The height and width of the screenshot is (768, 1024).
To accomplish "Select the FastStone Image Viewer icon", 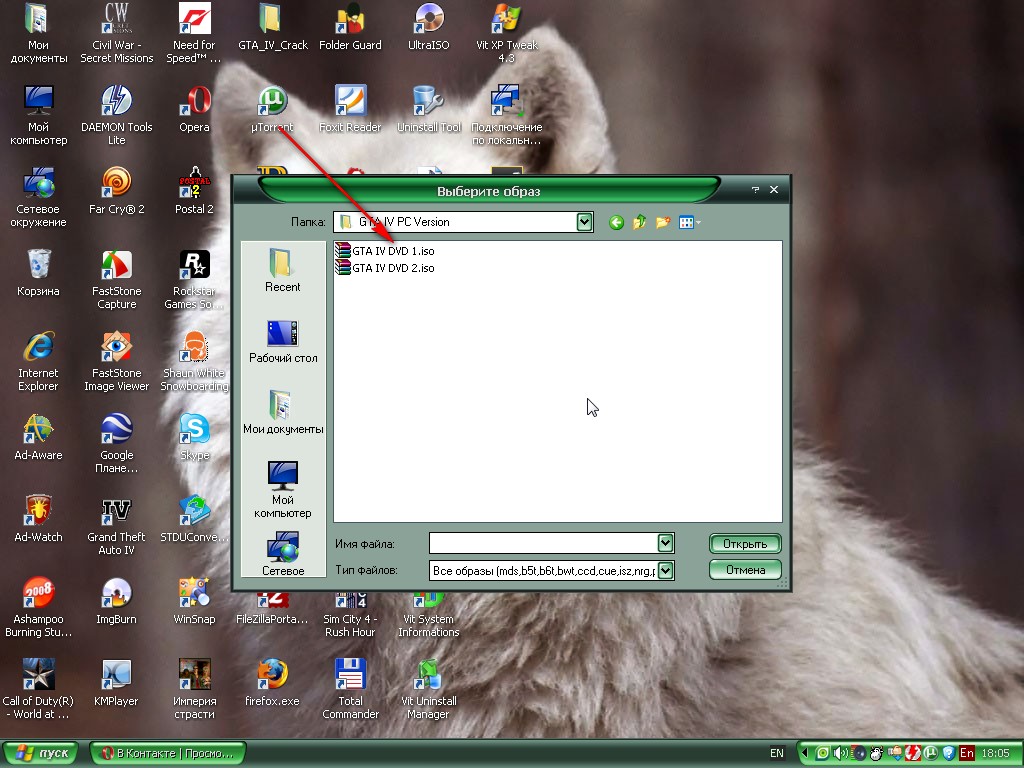I will click(116, 362).
